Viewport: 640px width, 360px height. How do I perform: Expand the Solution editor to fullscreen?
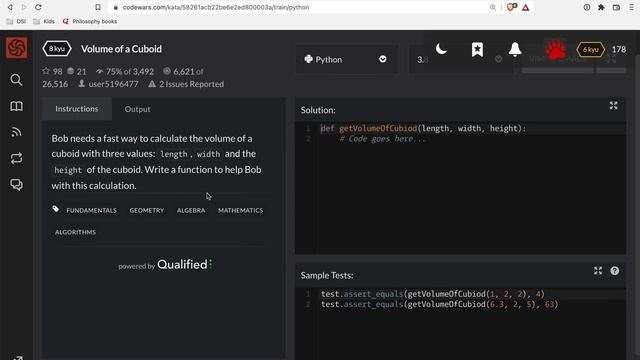coord(613,106)
